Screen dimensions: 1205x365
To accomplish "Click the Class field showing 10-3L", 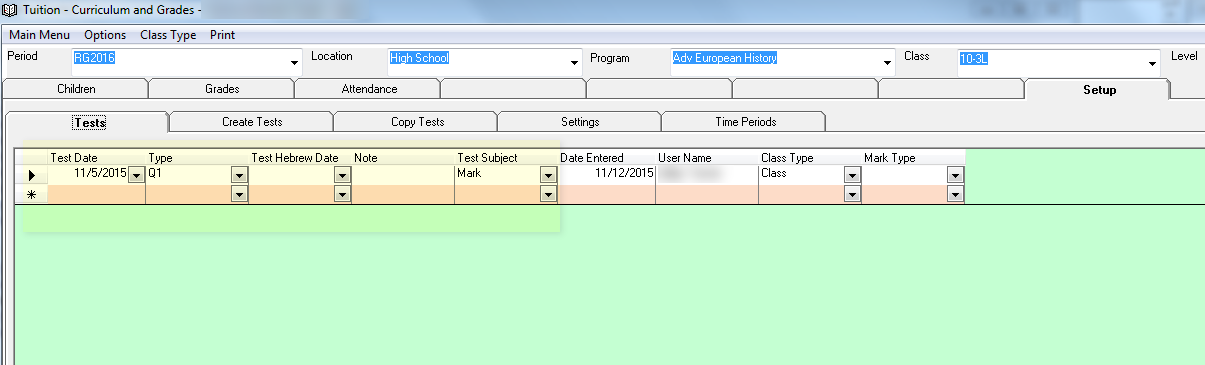I will pos(1058,63).
